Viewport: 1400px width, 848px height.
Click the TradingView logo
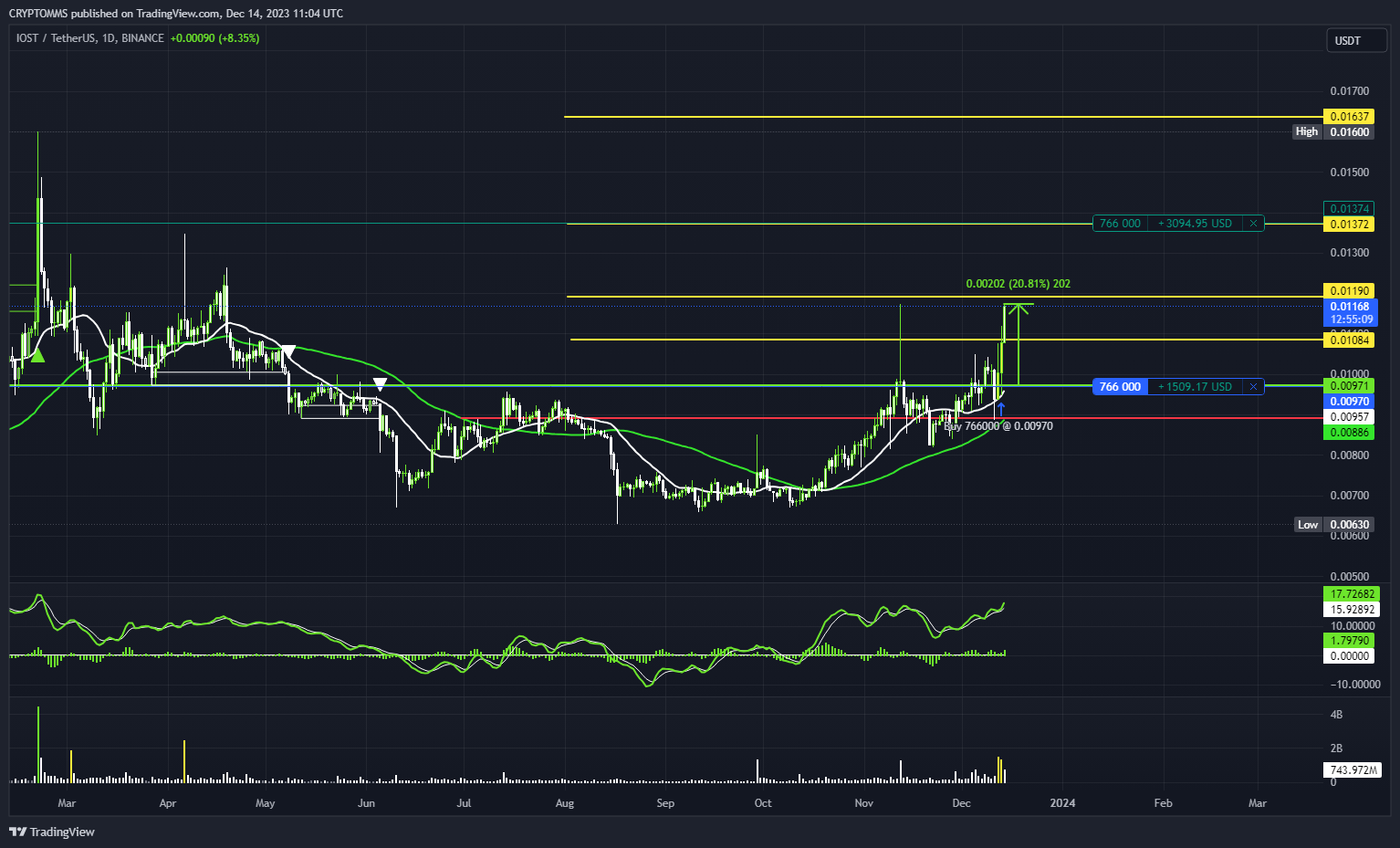pyautogui.click(x=52, y=832)
